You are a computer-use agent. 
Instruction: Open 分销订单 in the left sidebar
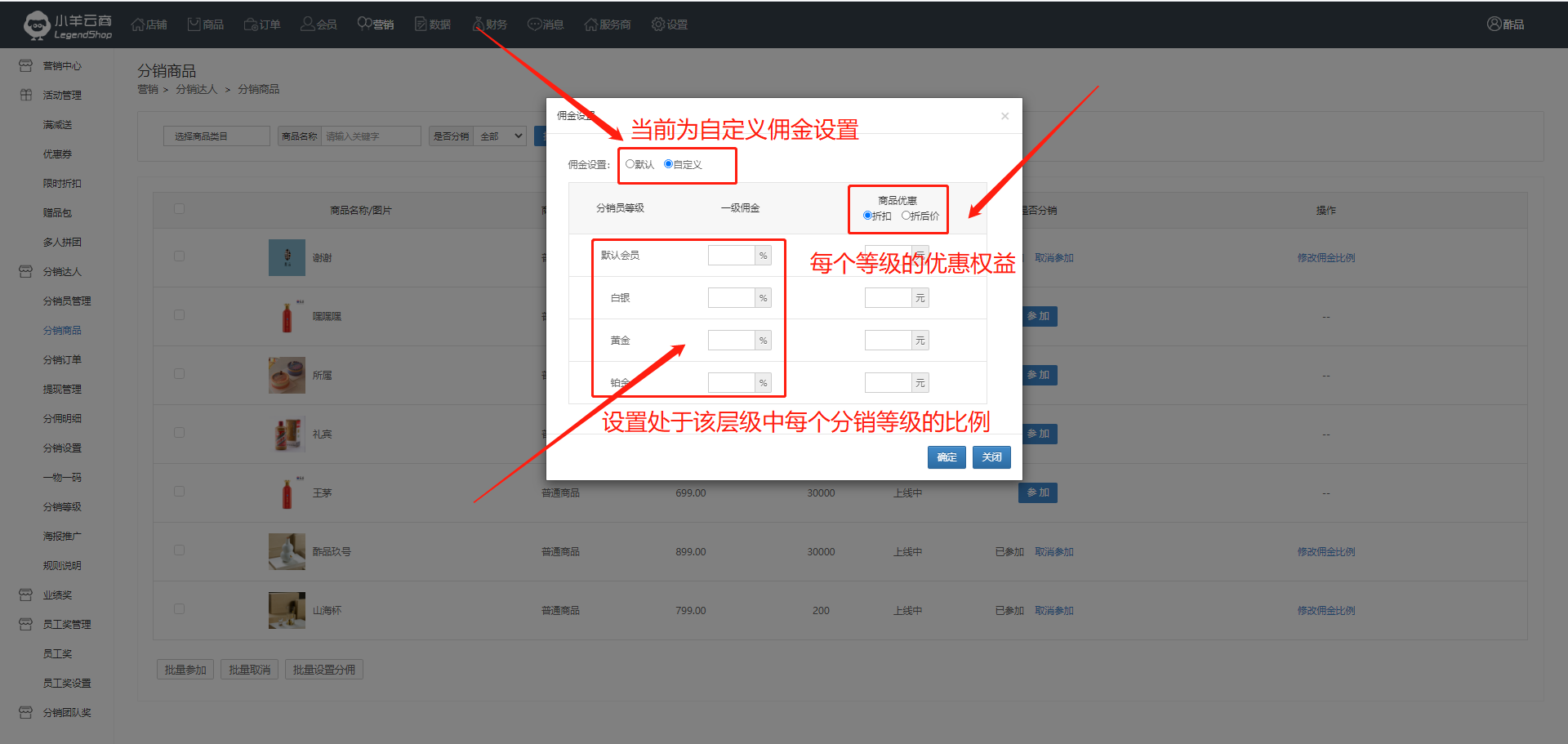coord(62,360)
